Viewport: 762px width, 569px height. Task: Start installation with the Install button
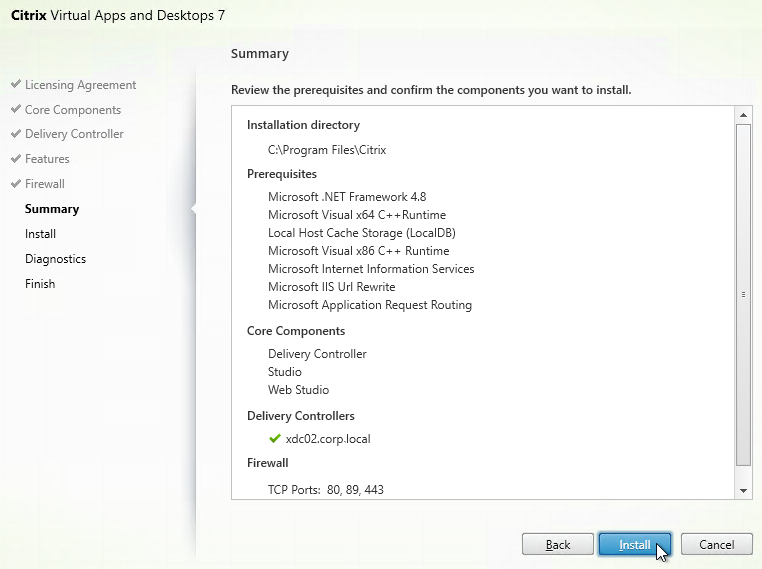click(x=635, y=544)
